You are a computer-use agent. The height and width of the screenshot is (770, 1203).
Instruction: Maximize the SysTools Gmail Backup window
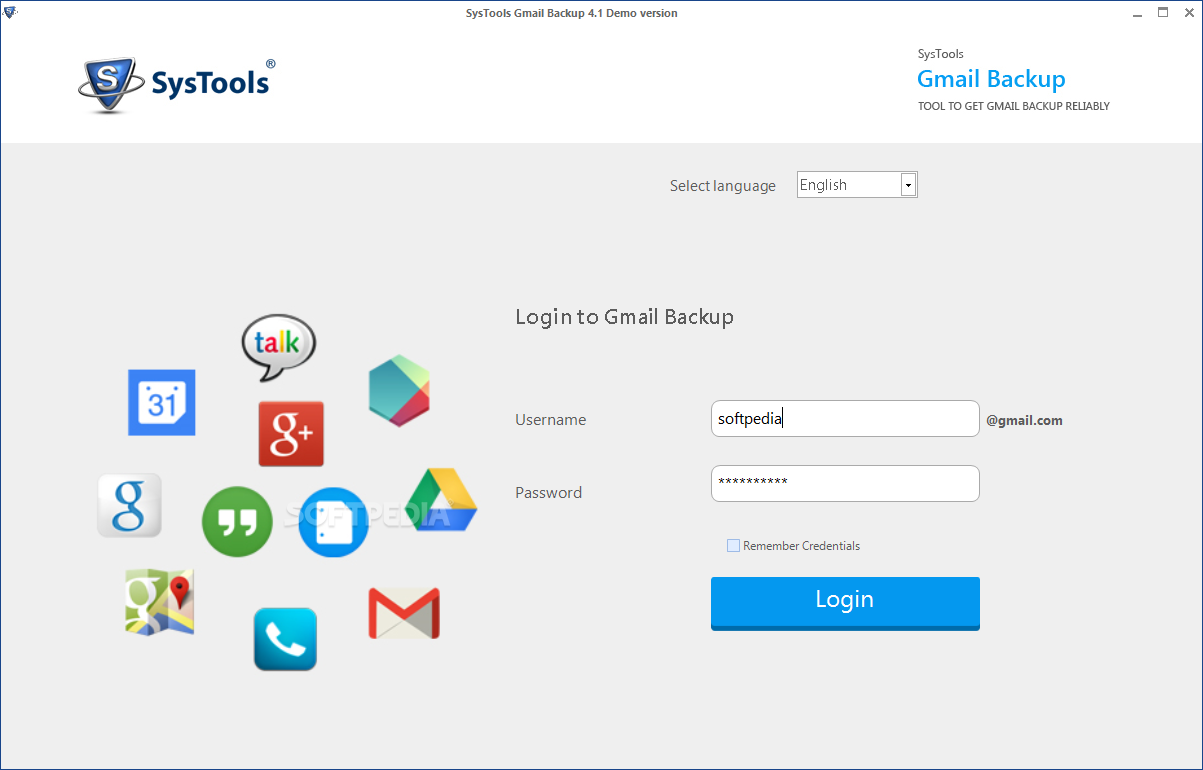click(1163, 13)
